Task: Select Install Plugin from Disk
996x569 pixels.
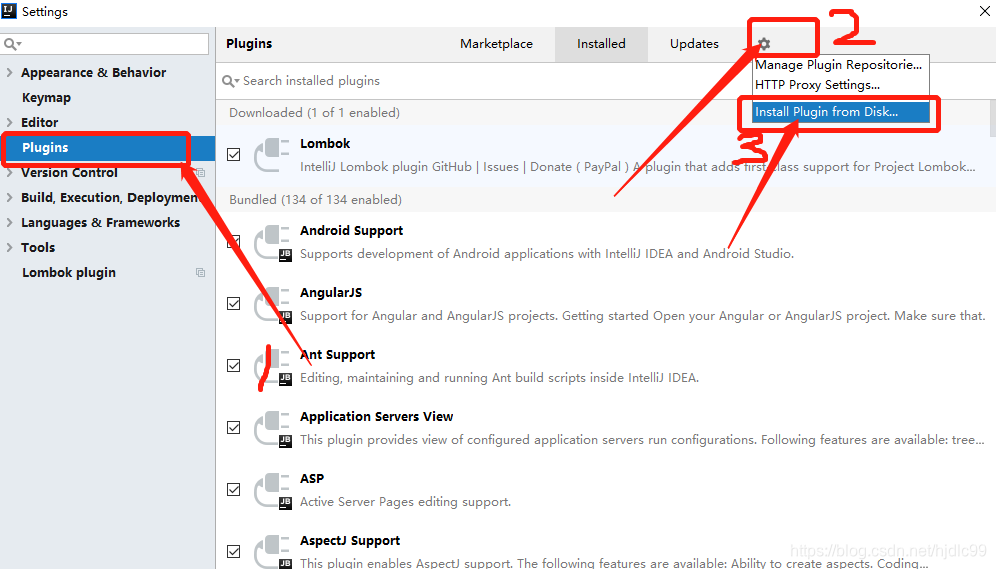Action: pos(840,112)
